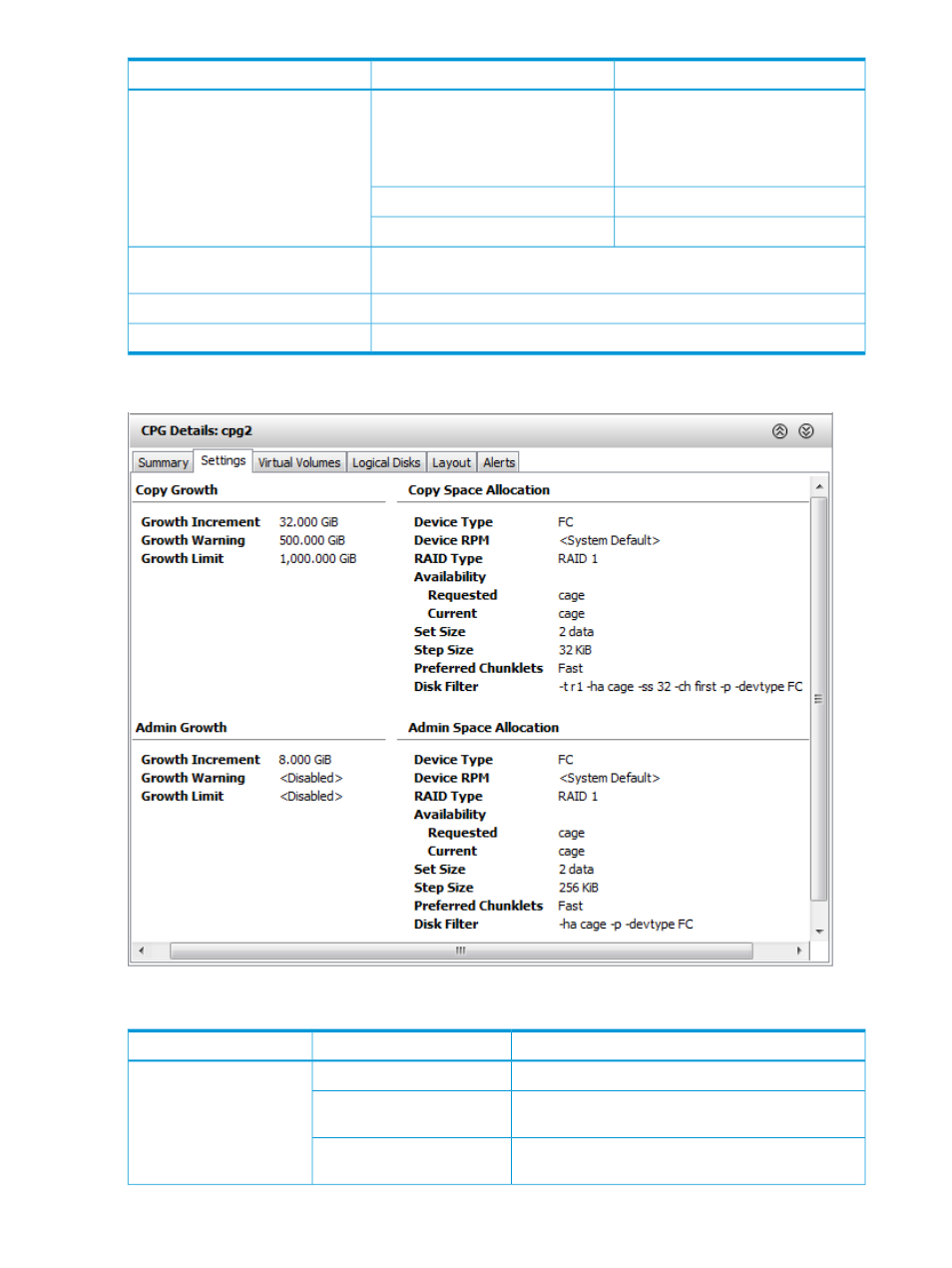Click the vertical scrollbar down arrow
Screen dimensions: 952x1268
pos(819,932)
